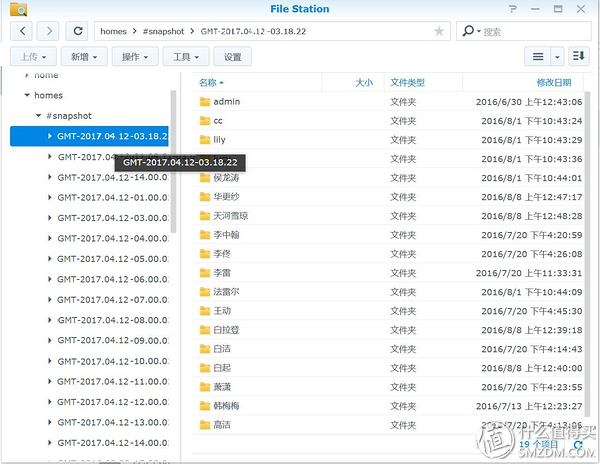This screenshot has width=600, height=464.
Task: Click the File Station app icon
Action: pyautogui.click(x=18, y=9)
